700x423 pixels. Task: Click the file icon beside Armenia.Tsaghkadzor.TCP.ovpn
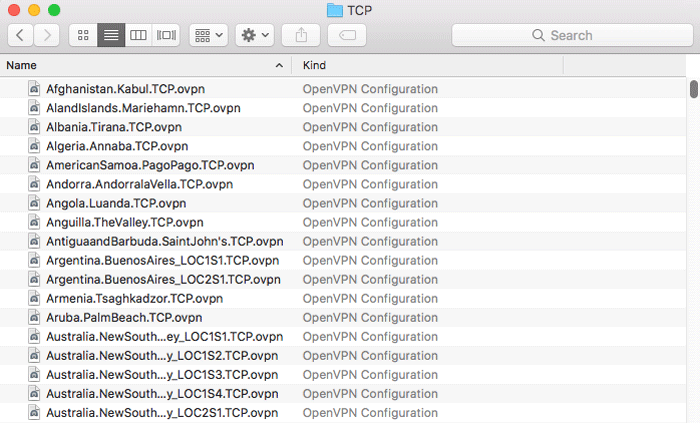(x=34, y=299)
